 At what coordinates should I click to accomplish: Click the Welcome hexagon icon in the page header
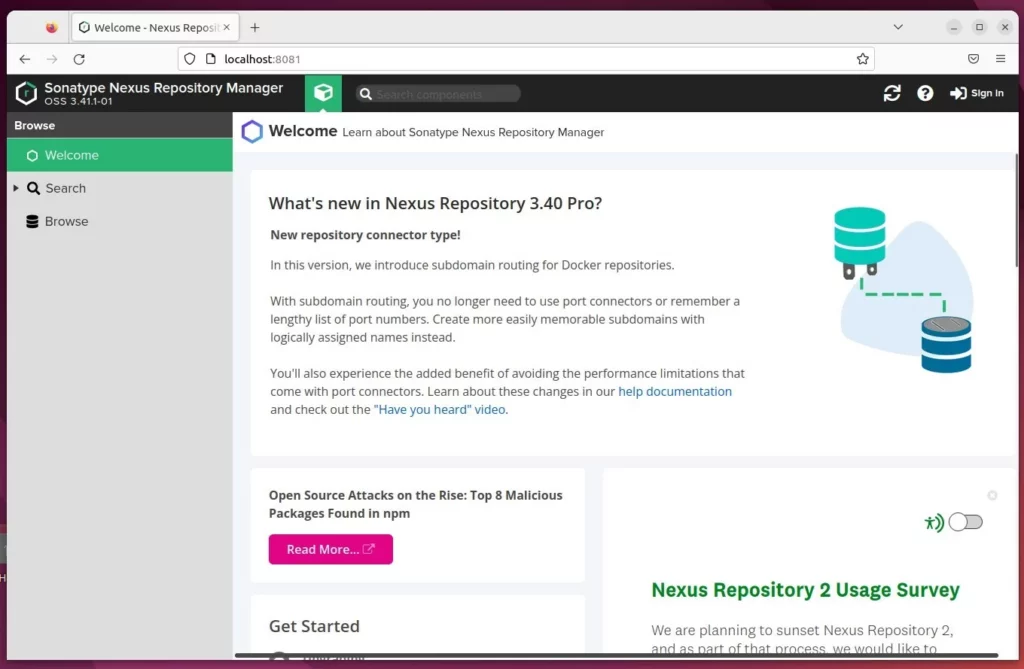[x=252, y=131]
